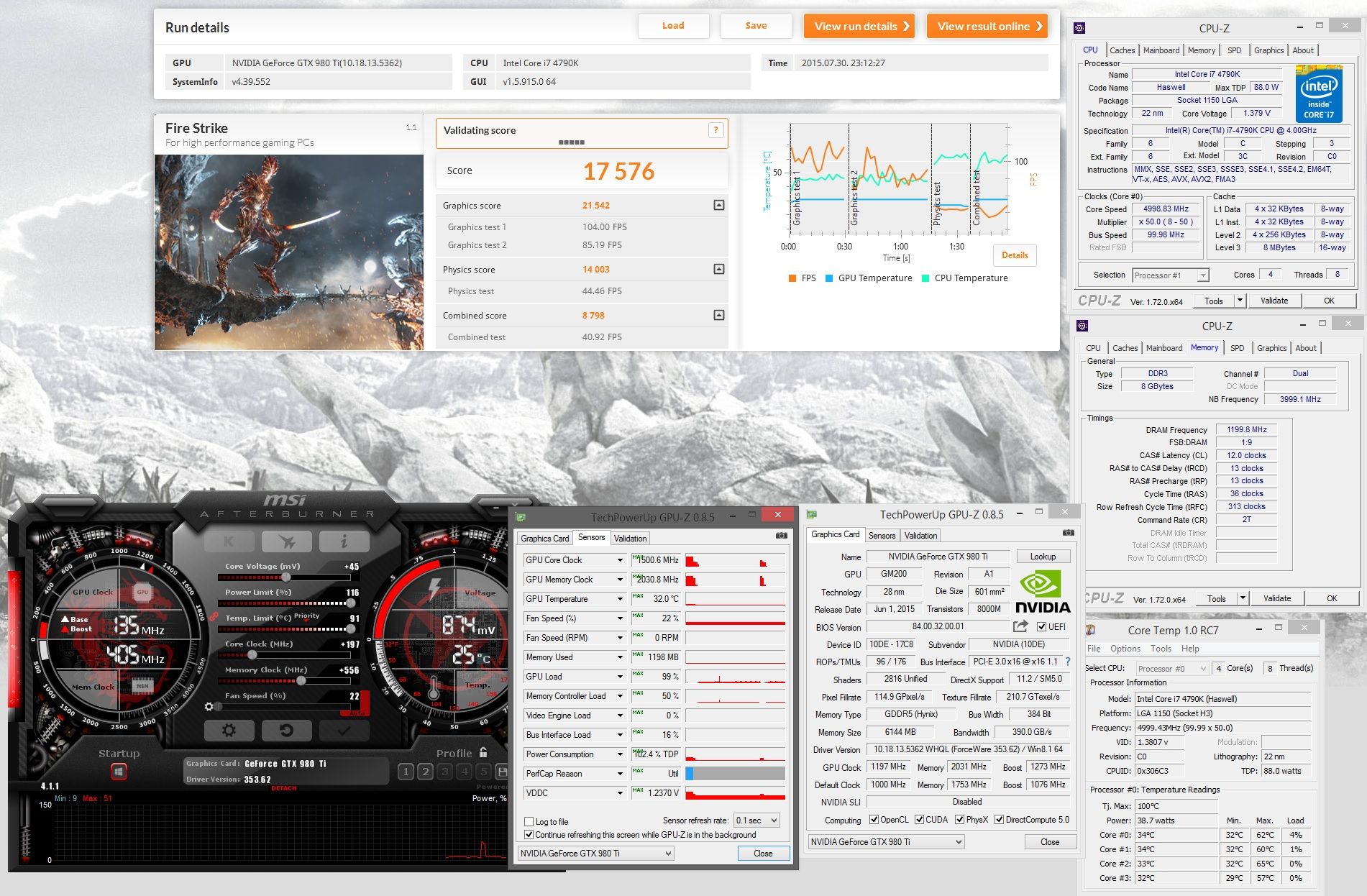Open the PerfCap Reason sensor dropdown
The width and height of the screenshot is (1367, 896).
(x=619, y=774)
